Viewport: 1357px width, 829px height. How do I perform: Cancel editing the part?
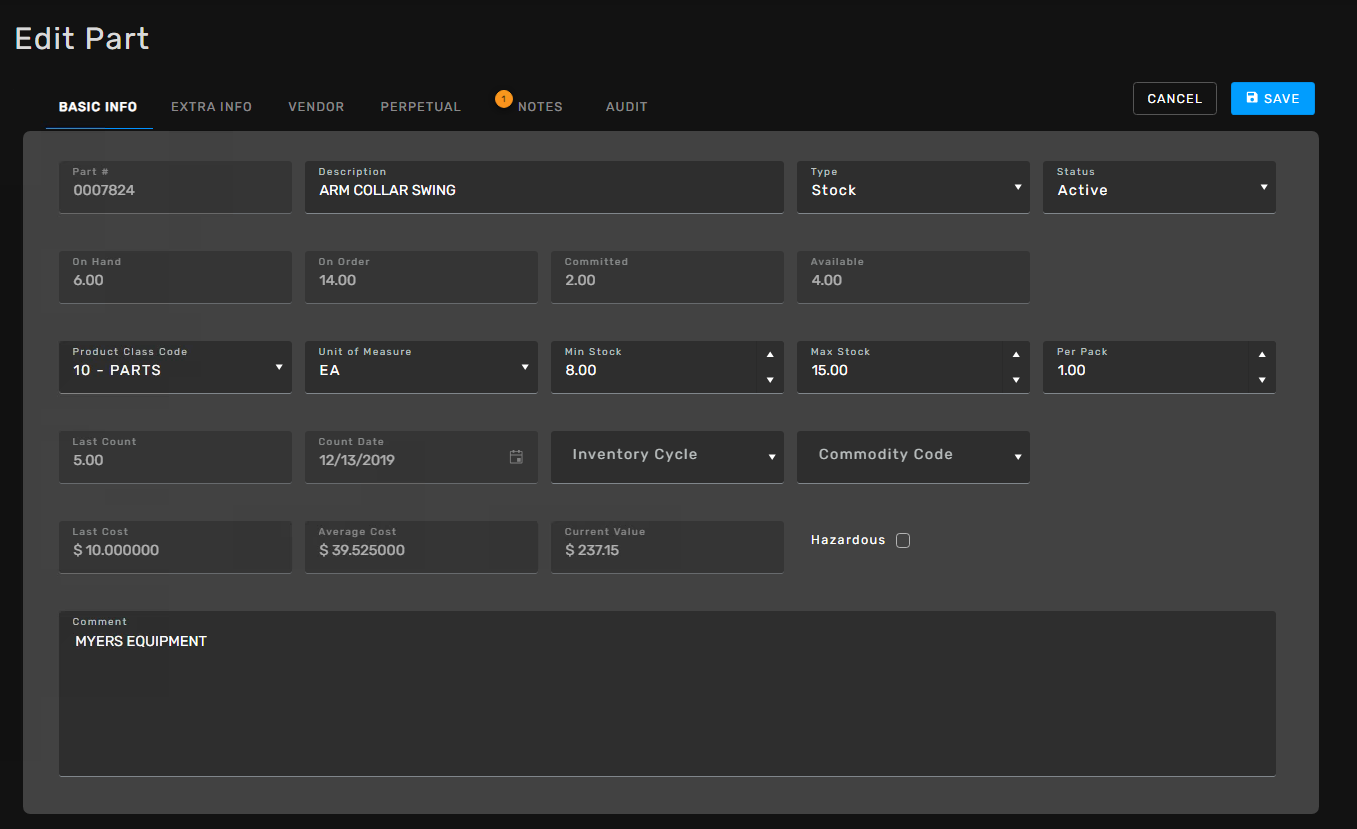click(x=1174, y=99)
